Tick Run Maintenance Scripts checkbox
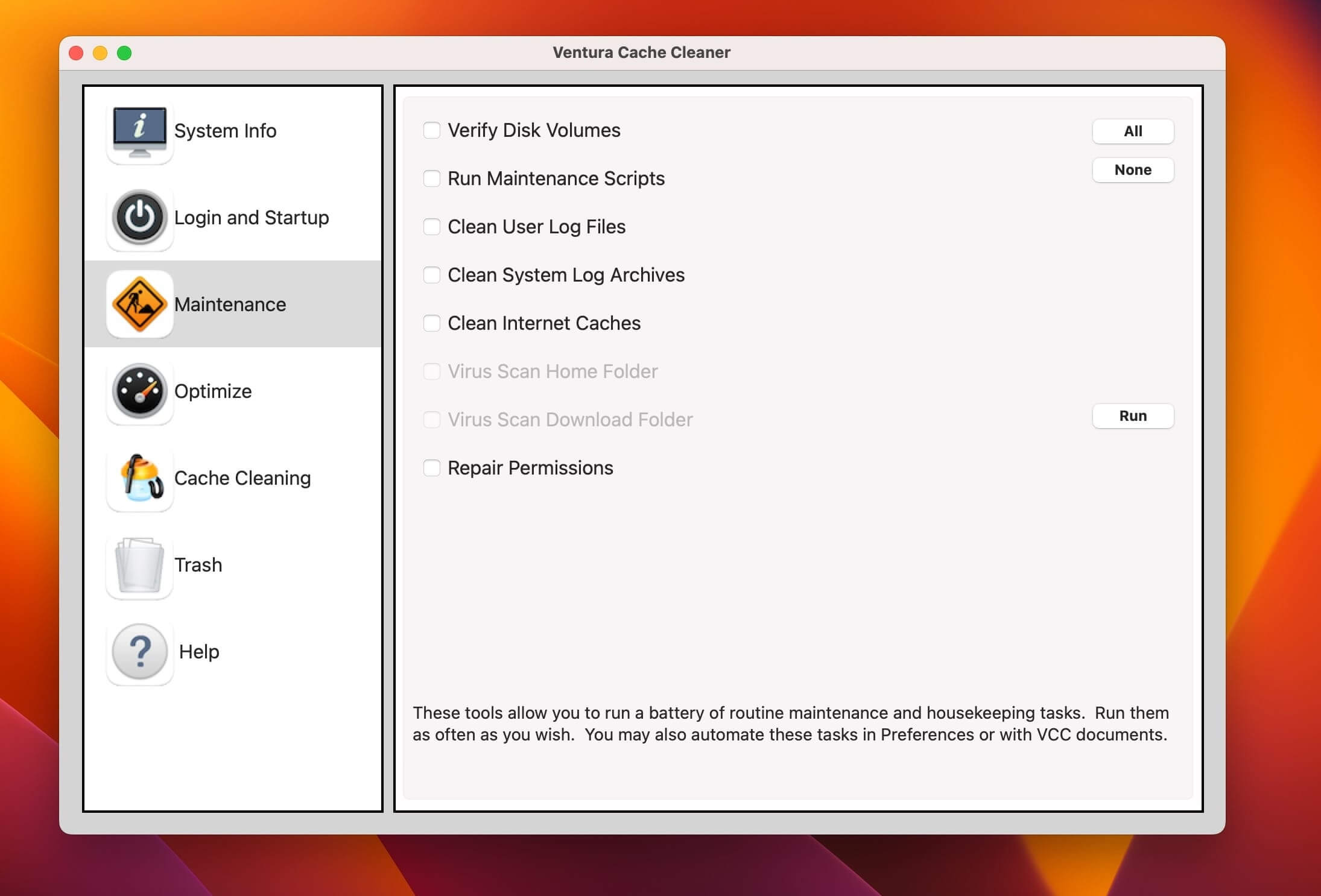 click(431, 178)
